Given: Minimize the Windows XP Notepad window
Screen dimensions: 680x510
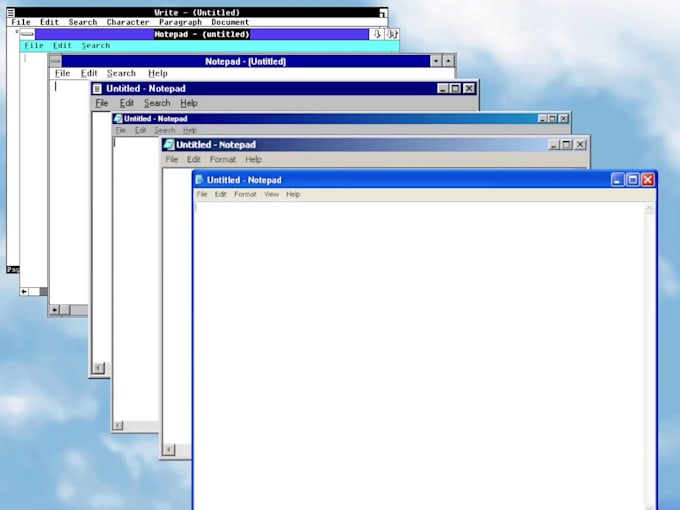Looking at the screenshot, I should (x=618, y=180).
